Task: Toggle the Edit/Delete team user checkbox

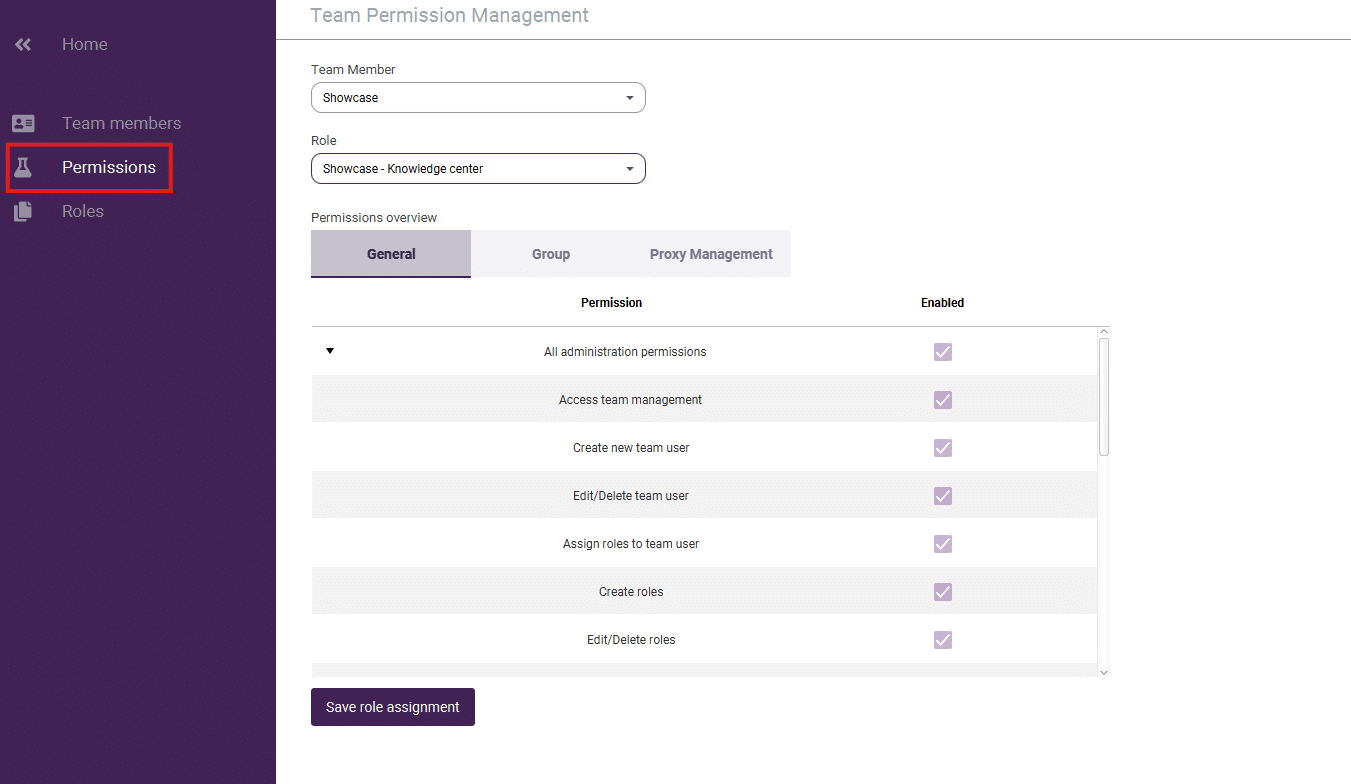Action: click(x=942, y=495)
